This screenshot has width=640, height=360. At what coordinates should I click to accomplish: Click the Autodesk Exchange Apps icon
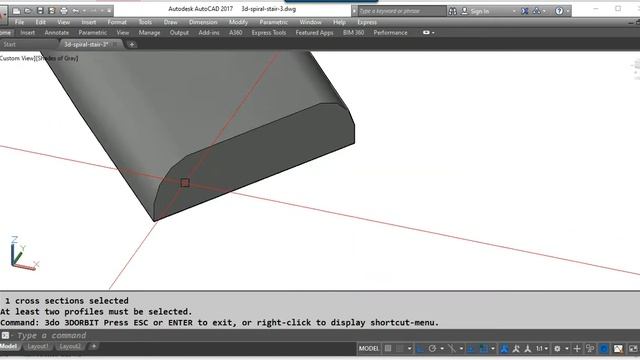pyautogui.click(x=525, y=11)
